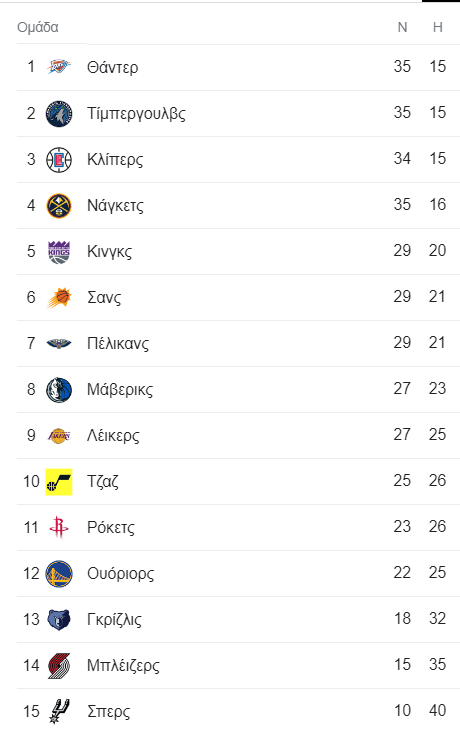Open the Kings logo icon
The image size is (460, 743).
[x=59, y=252]
